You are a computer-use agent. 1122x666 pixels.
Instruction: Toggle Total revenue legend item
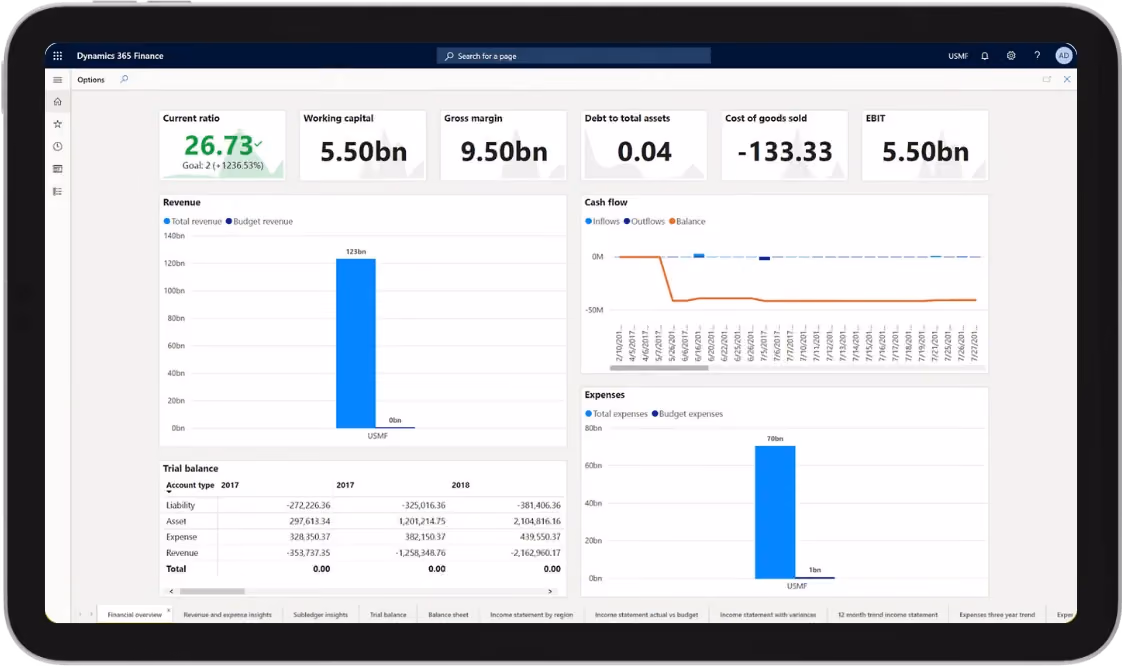[193, 222]
